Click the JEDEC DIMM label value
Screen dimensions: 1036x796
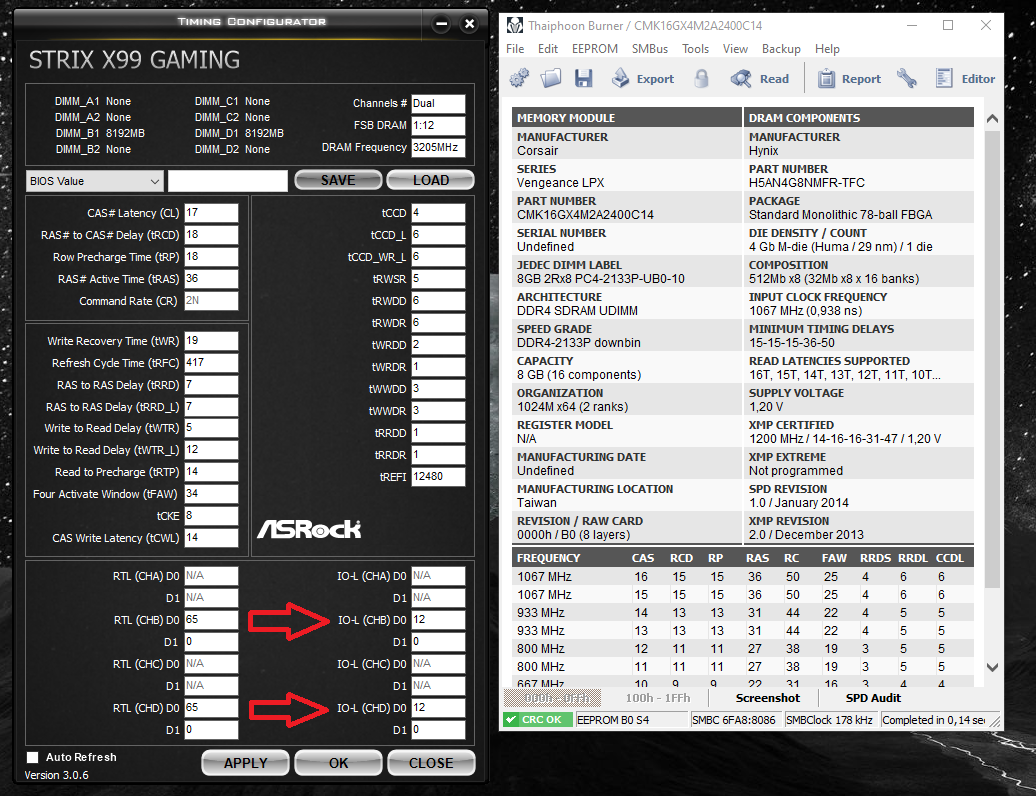[600, 279]
